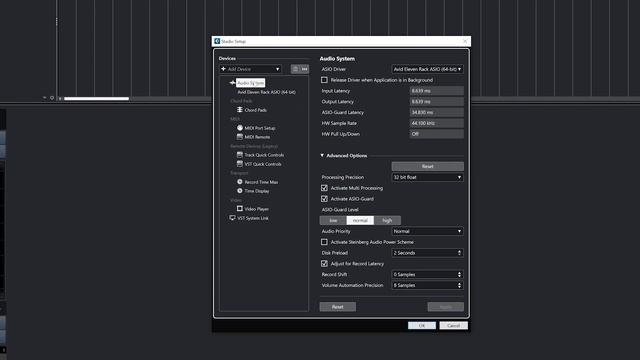Select the Time Display clock icon

pos(240,191)
